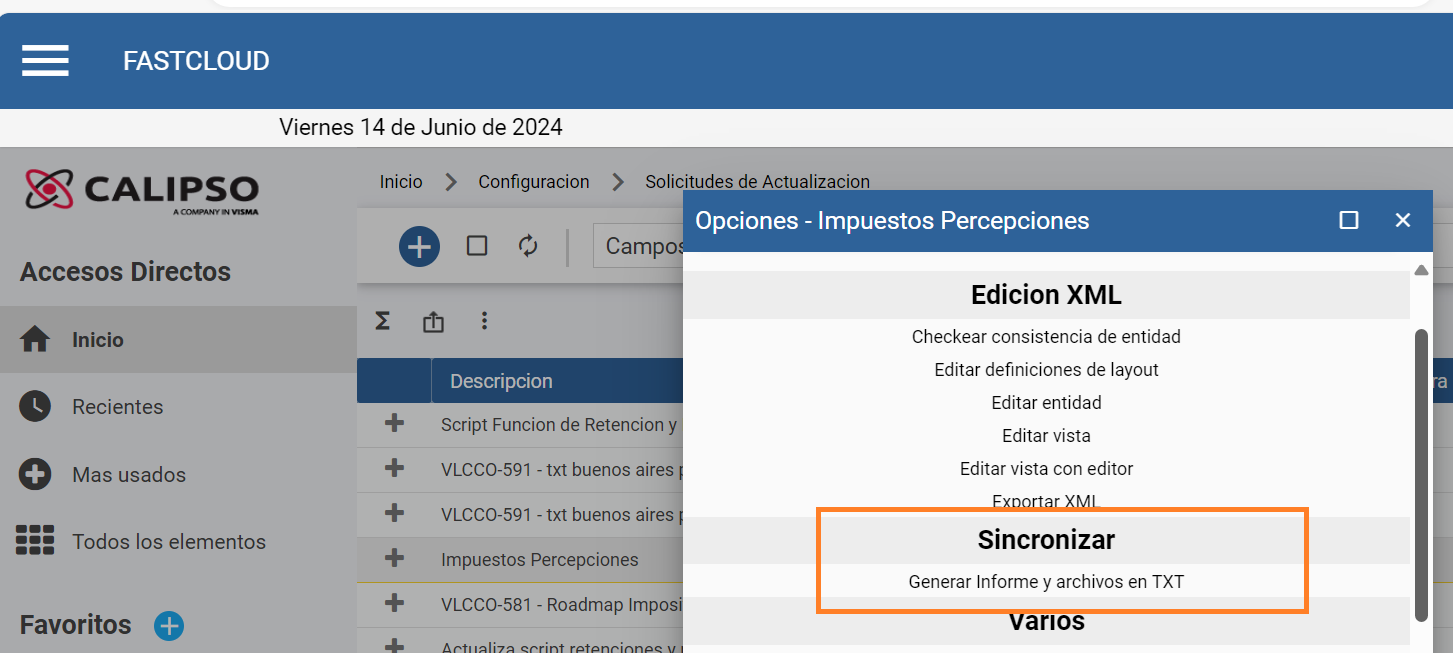Choose Editar definiciones de layout option
The width and height of the screenshot is (1453, 653).
pos(1046,370)
